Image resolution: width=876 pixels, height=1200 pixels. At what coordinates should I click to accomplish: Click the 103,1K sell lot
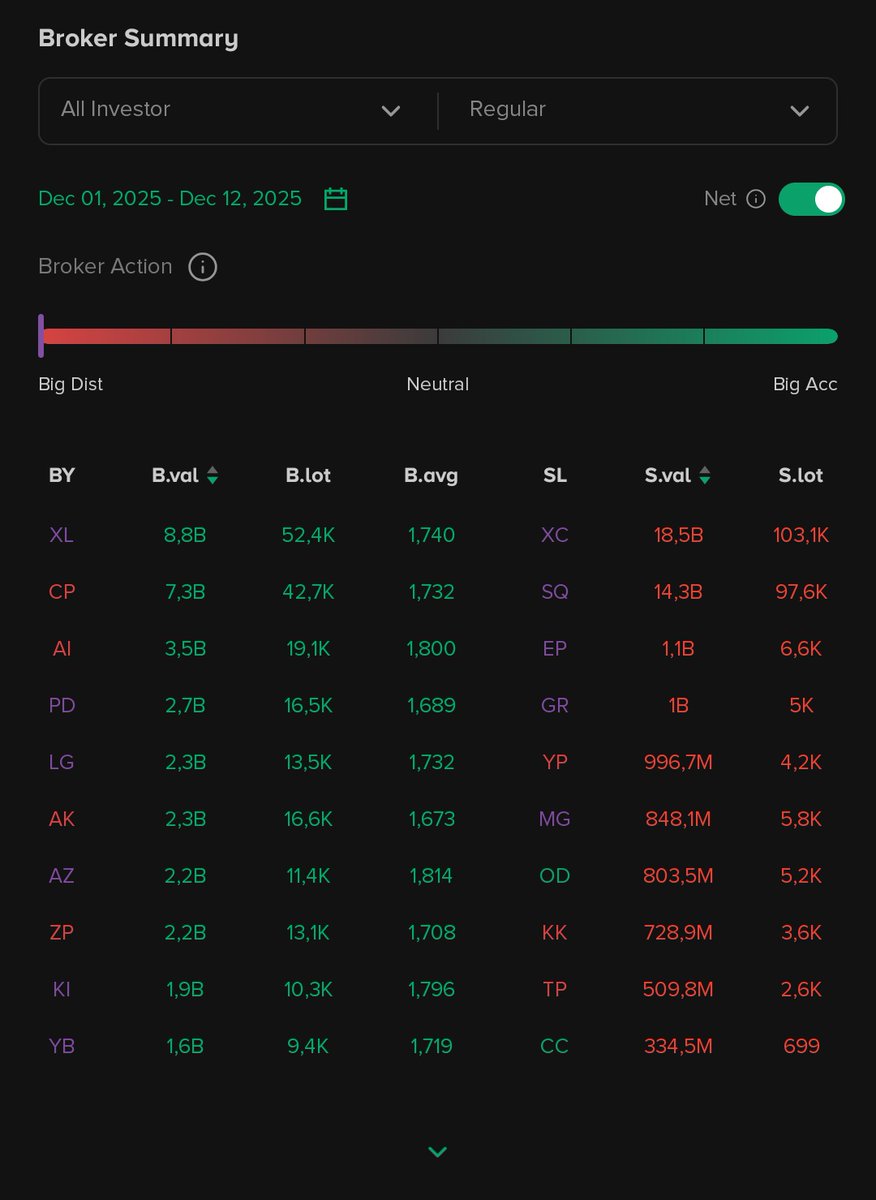point(801,535)
